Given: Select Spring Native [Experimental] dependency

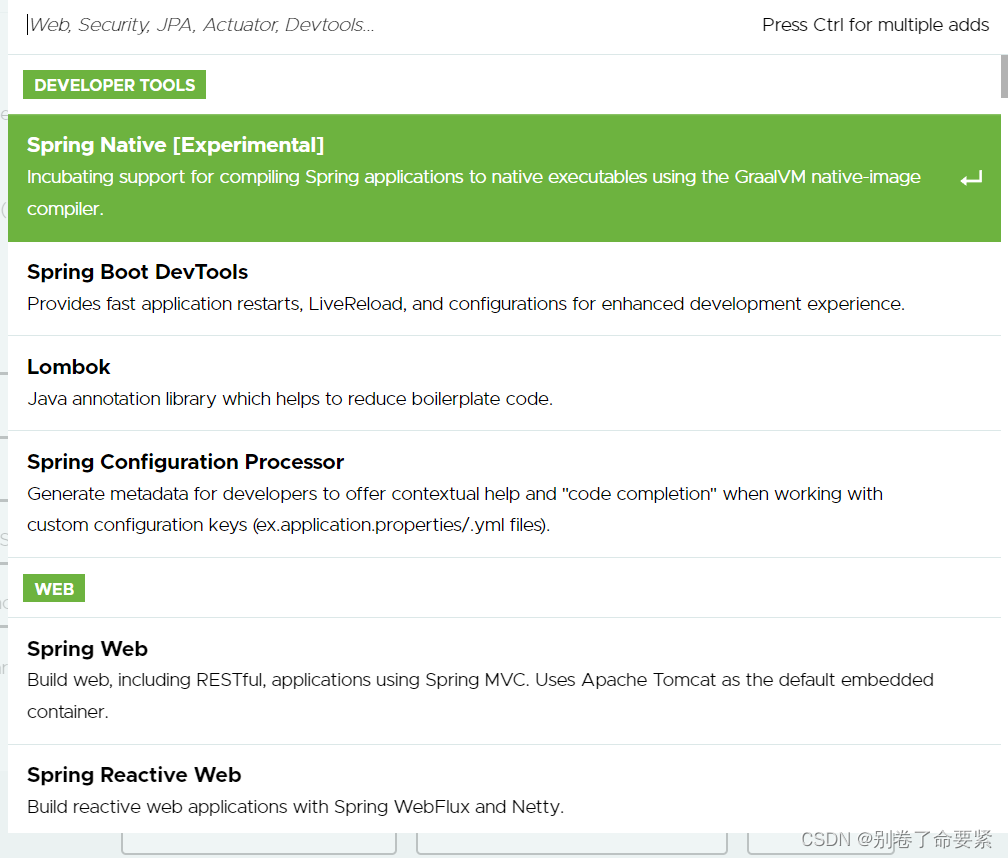Looking at the screenshot, I should tap(504, 178).
